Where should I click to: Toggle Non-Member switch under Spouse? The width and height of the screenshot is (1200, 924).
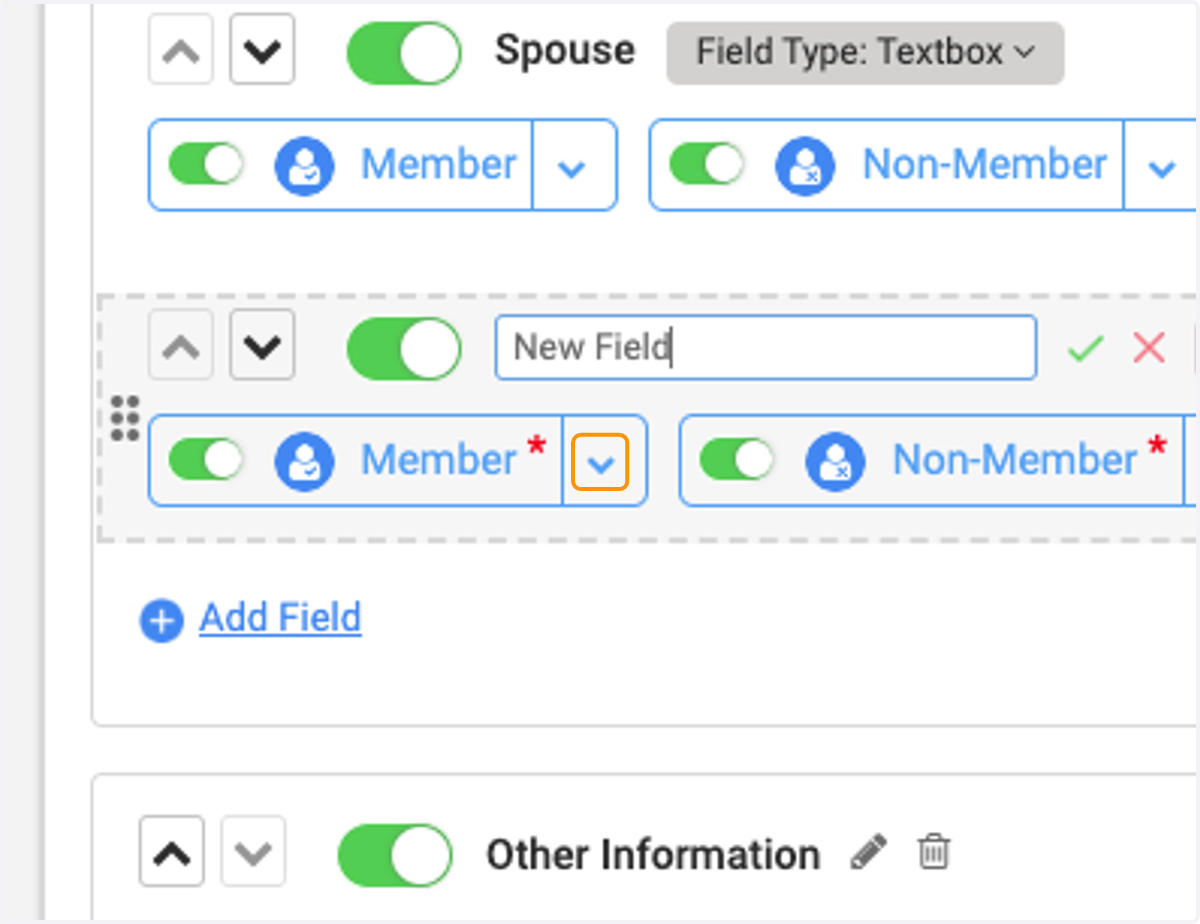click(707, 164)
